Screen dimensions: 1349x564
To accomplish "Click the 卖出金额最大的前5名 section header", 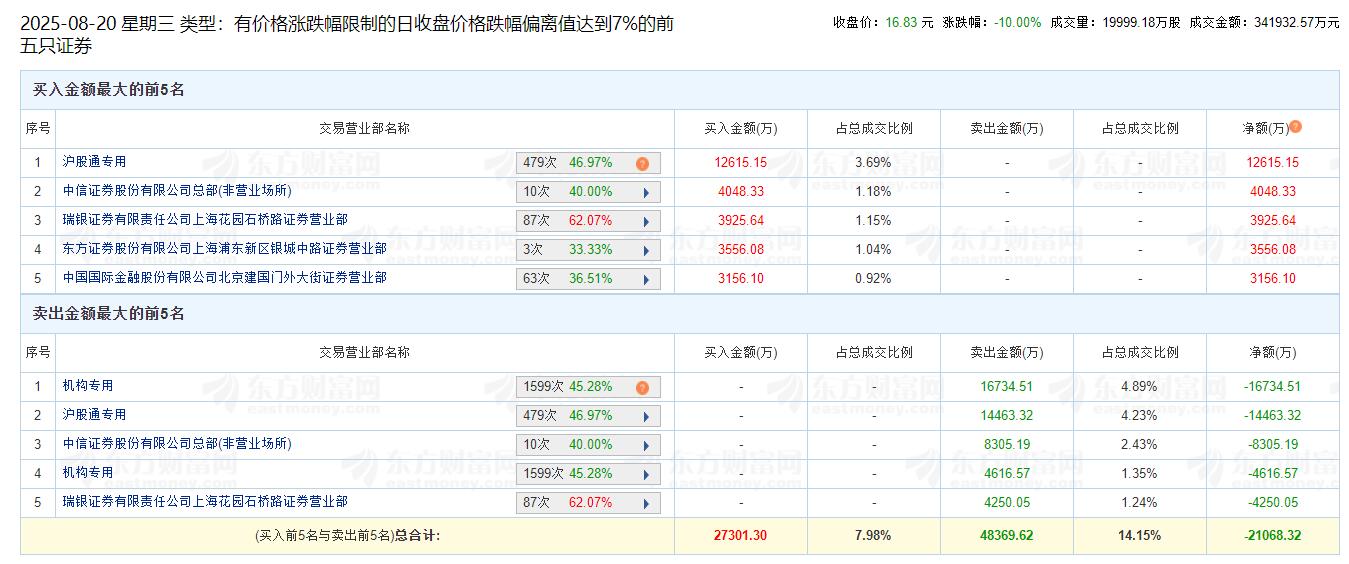I will [x=109, y=314].
